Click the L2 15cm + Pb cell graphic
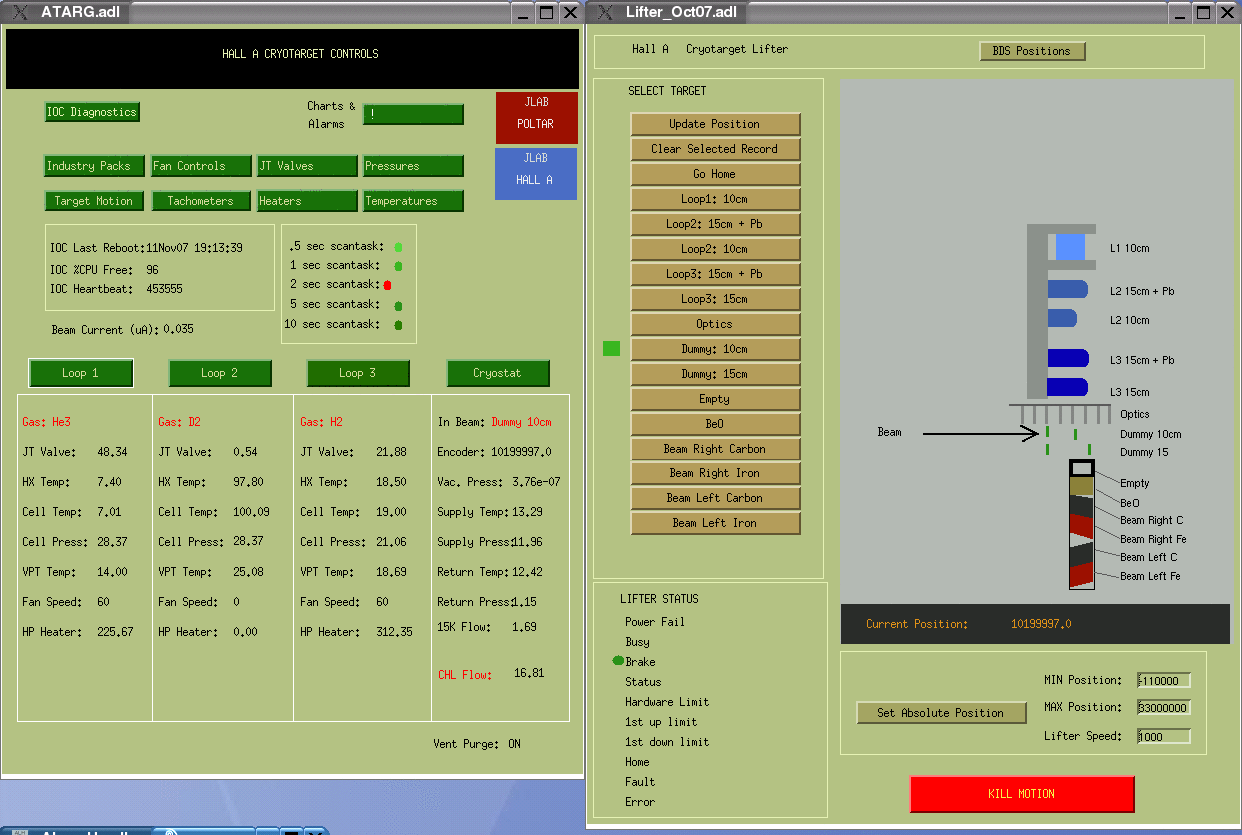 point(1067,289)
